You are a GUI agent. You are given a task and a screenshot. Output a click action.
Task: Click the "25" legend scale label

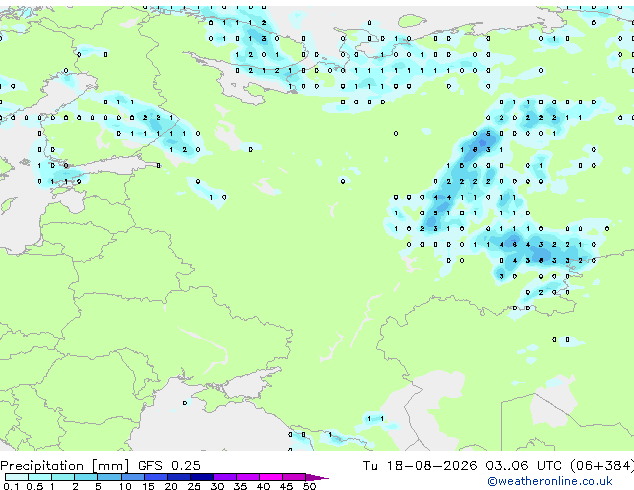(x=194, y=486)
